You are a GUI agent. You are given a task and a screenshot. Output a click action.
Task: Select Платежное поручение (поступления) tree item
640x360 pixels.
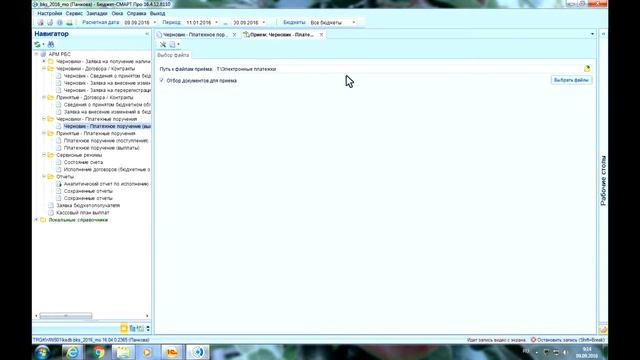pyautogui.click(x=106, y=140)
